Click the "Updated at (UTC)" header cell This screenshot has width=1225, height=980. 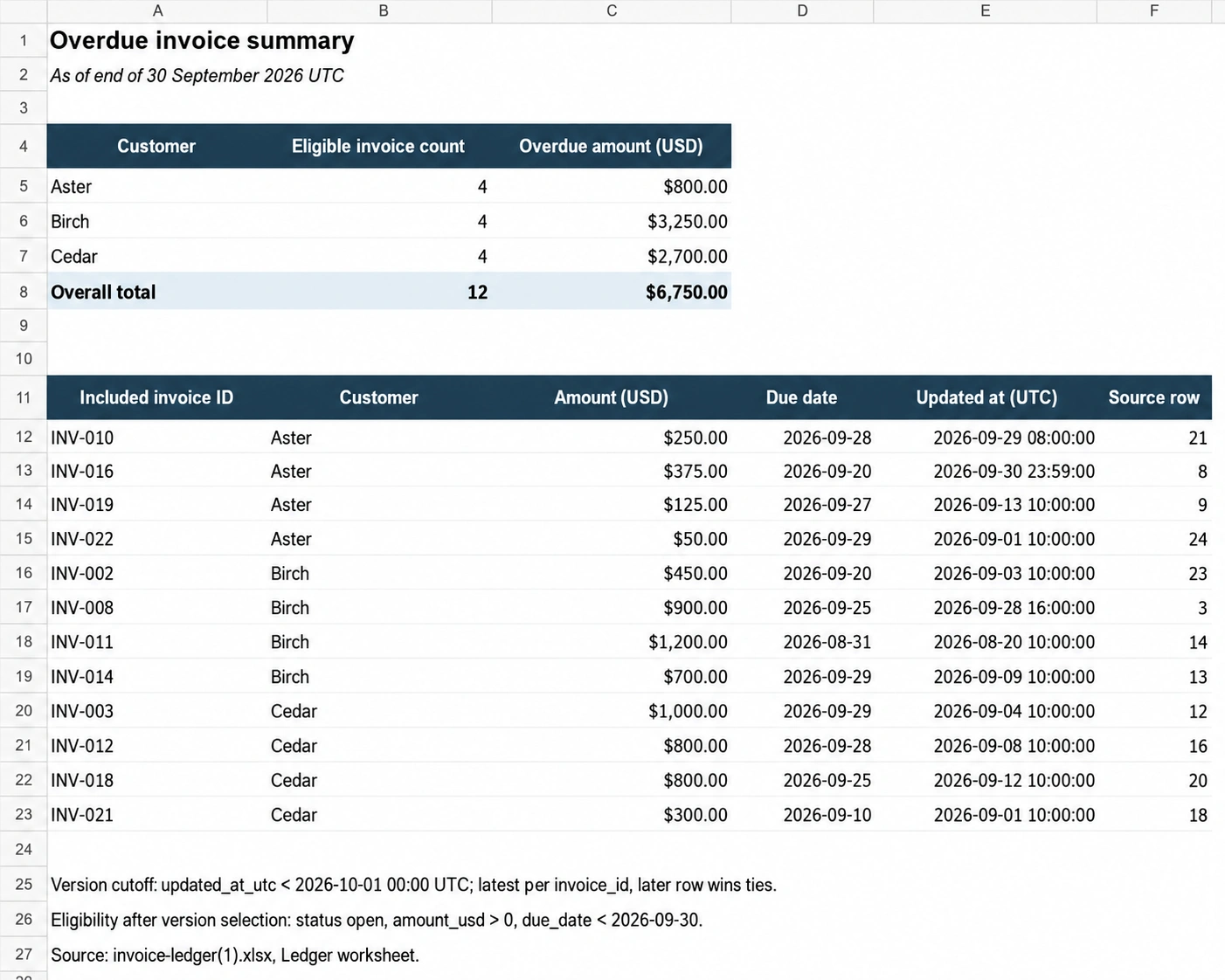point(986,397)
